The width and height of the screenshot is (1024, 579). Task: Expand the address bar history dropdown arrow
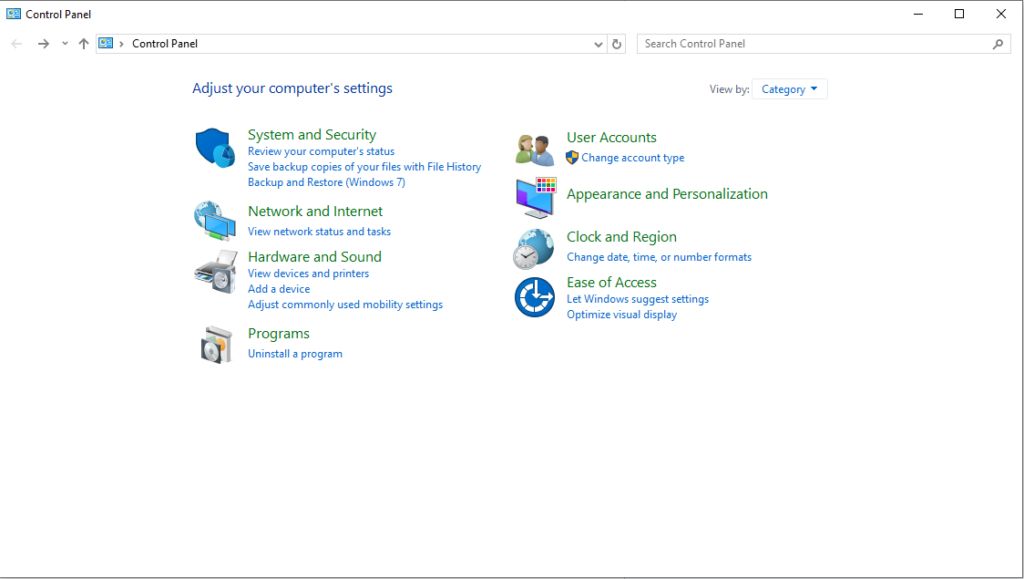[598, 43]
